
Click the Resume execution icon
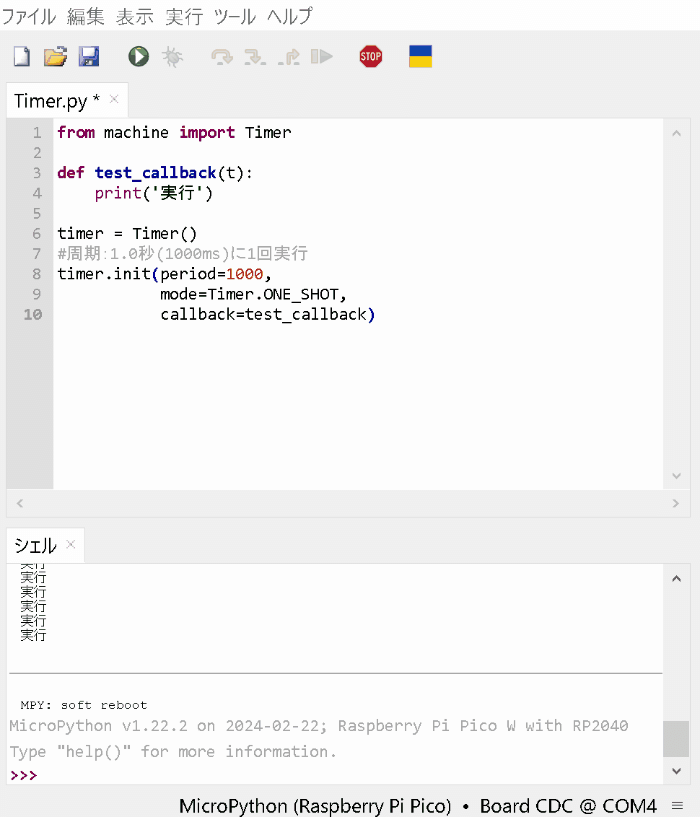coord(321,57)
